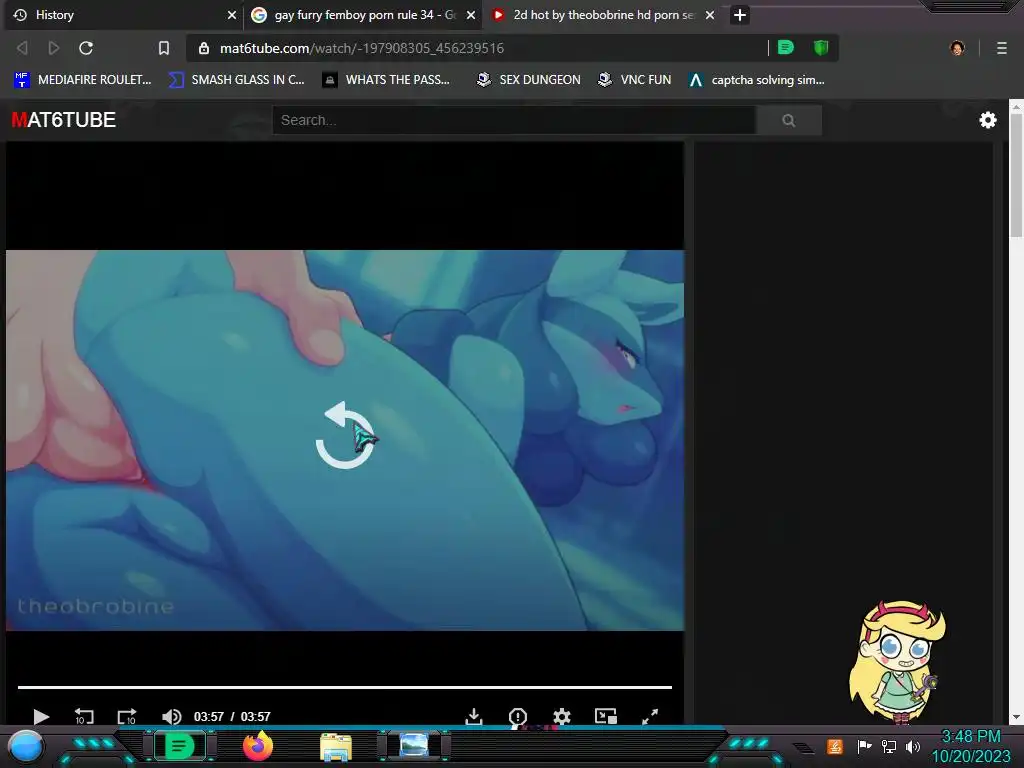Viewport: 1024px width, 768px height.
Task: Close the History tab
Action: [231, 15]
